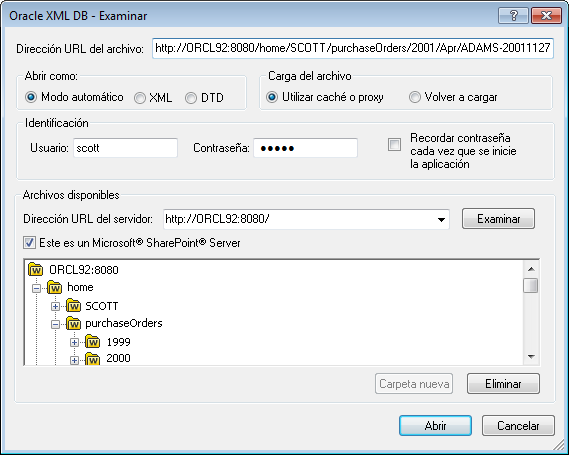
Task: Click the help question mark button
Action: click(513, 16)
